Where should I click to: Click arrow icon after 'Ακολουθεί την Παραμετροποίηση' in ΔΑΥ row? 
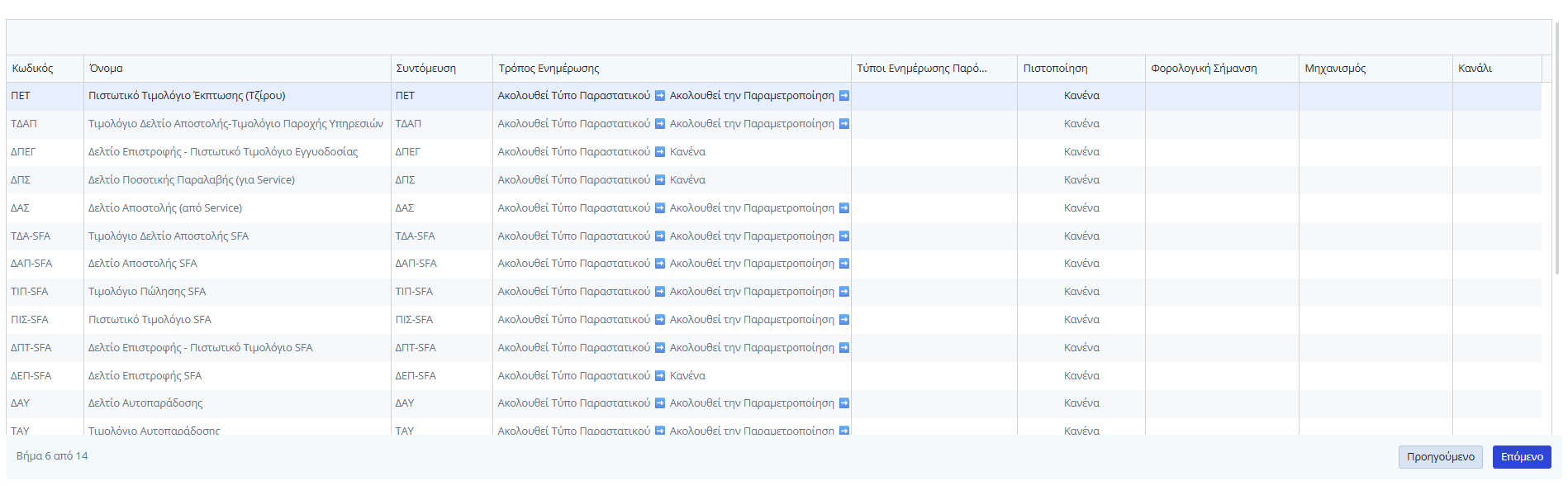(843, 403)
